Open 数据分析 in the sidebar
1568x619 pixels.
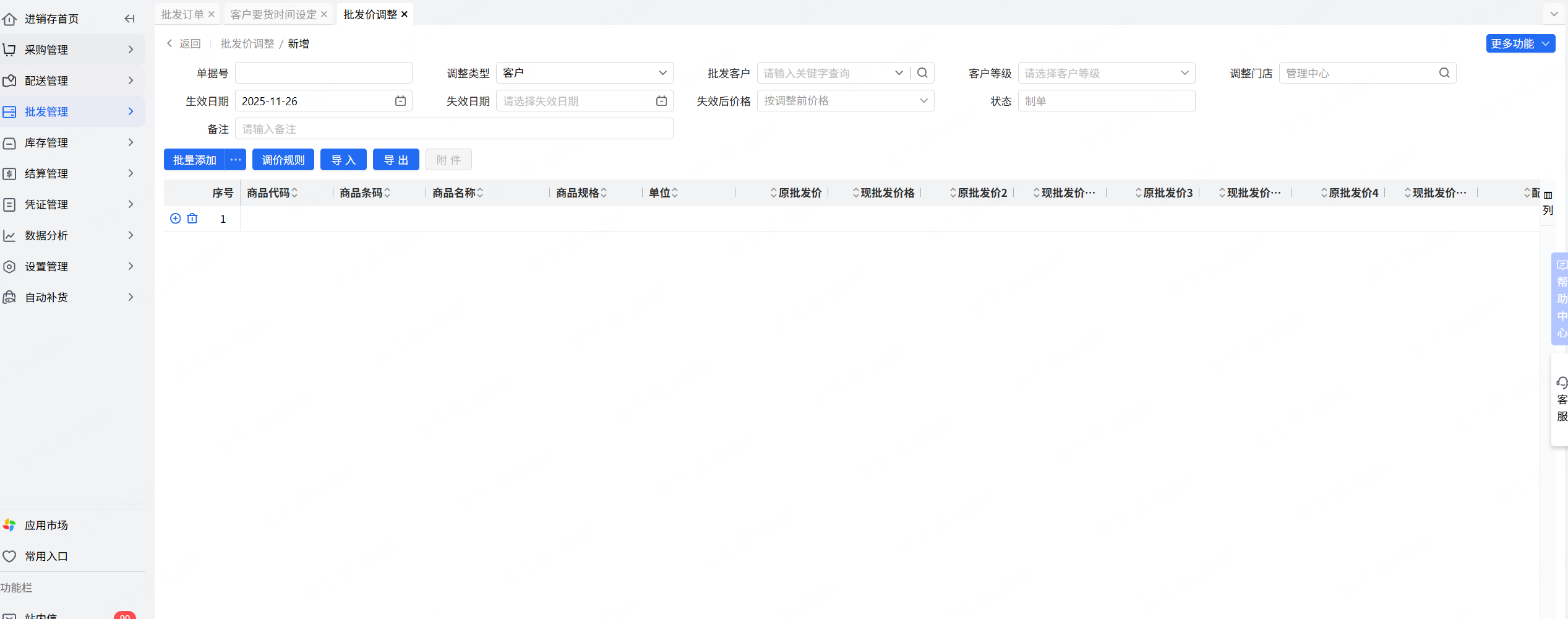tap(72, 236)
